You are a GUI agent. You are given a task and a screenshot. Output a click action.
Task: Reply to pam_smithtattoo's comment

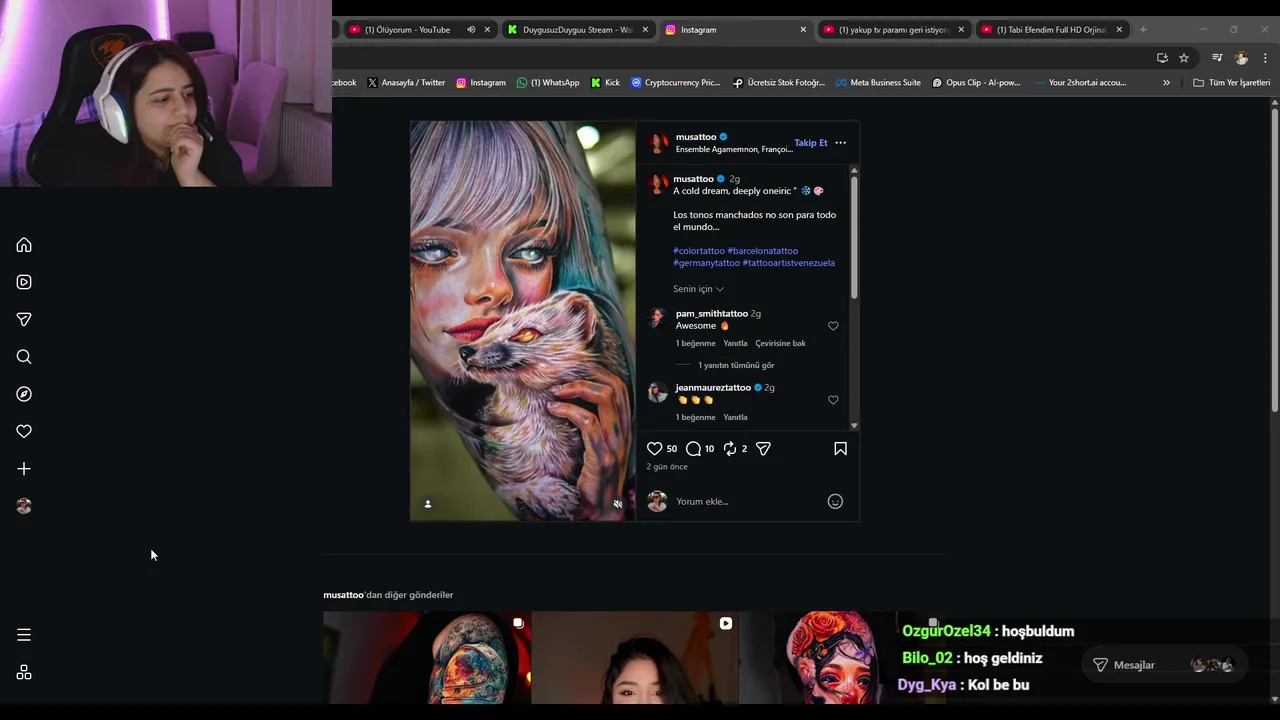(x=735, y=343)
